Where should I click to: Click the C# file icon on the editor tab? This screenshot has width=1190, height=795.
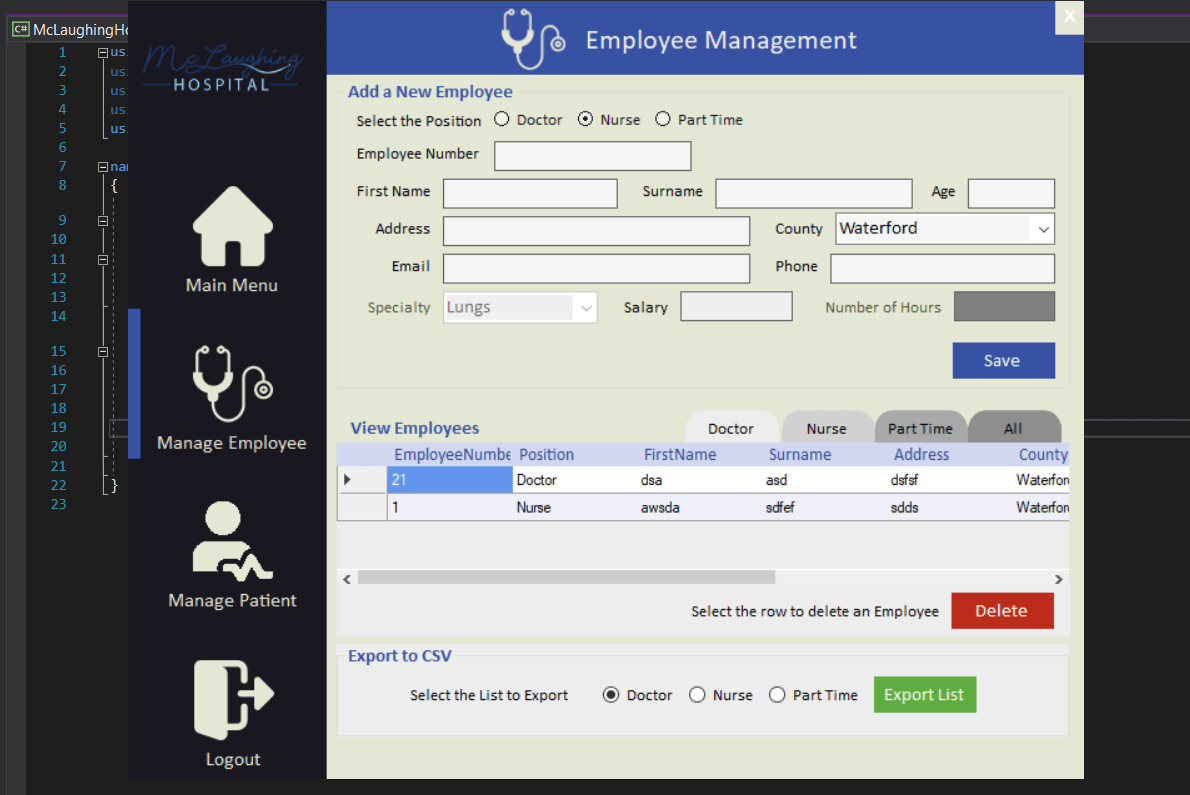coord(20,29)
